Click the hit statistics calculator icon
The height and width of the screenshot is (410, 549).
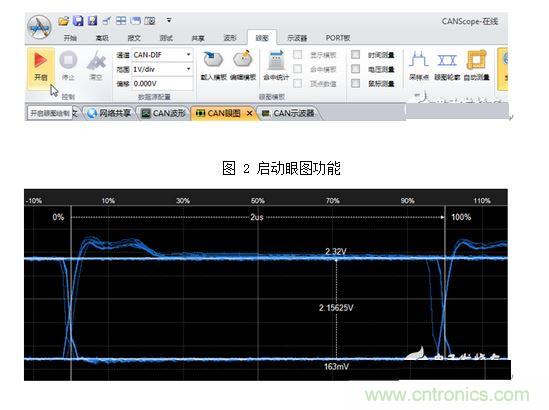click(276, 60)
